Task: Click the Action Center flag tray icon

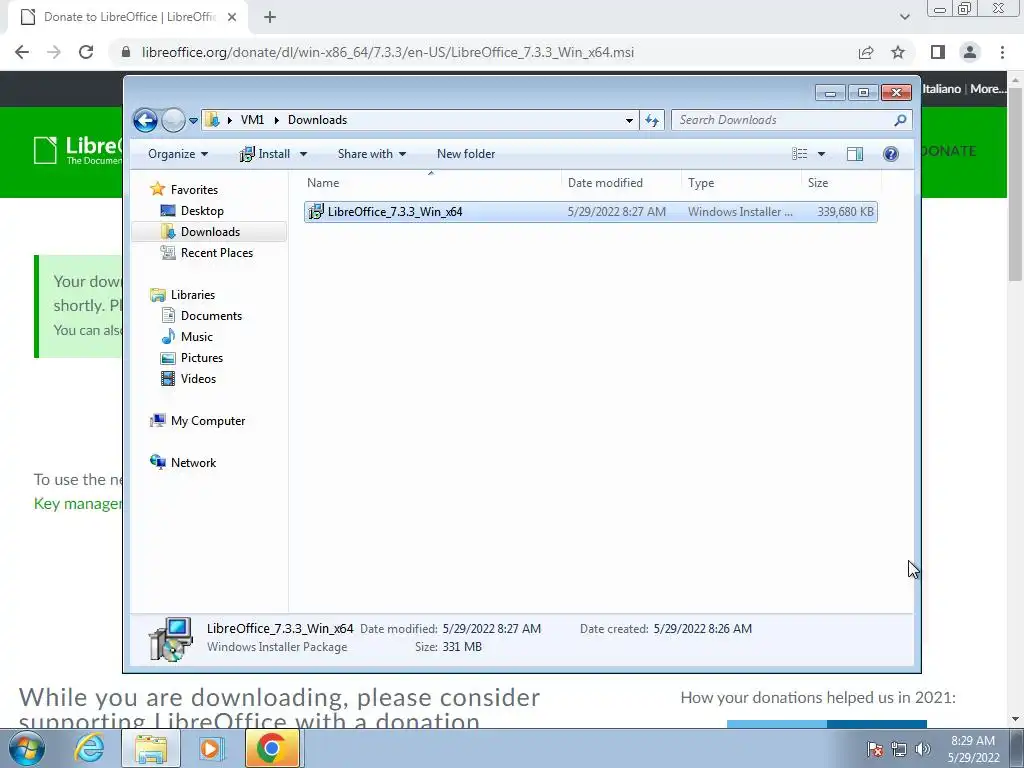Action: point(875,749)
